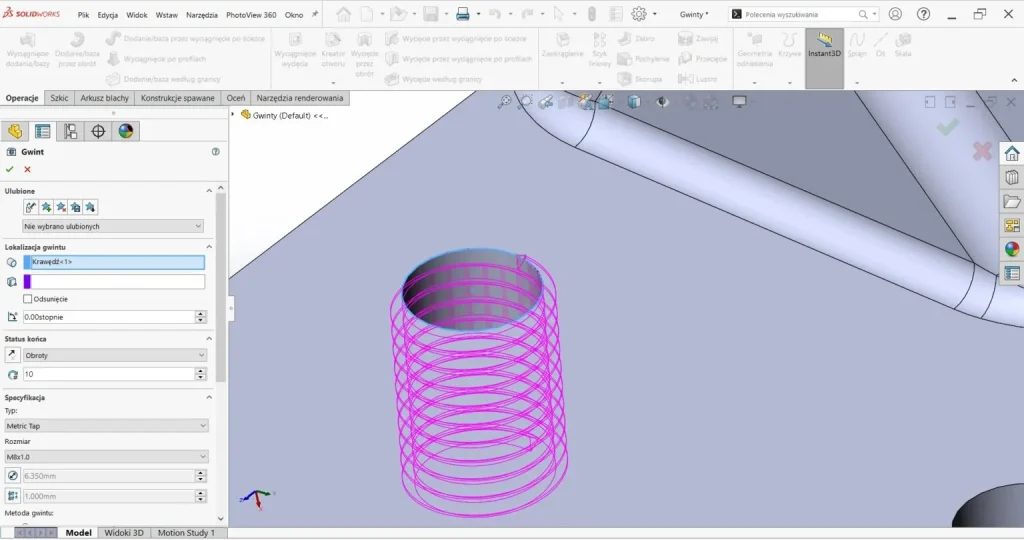The image size is (1024, 540).
Task: Open the Nie wybrano ulubionych dropdown
Action: (113, 226)
